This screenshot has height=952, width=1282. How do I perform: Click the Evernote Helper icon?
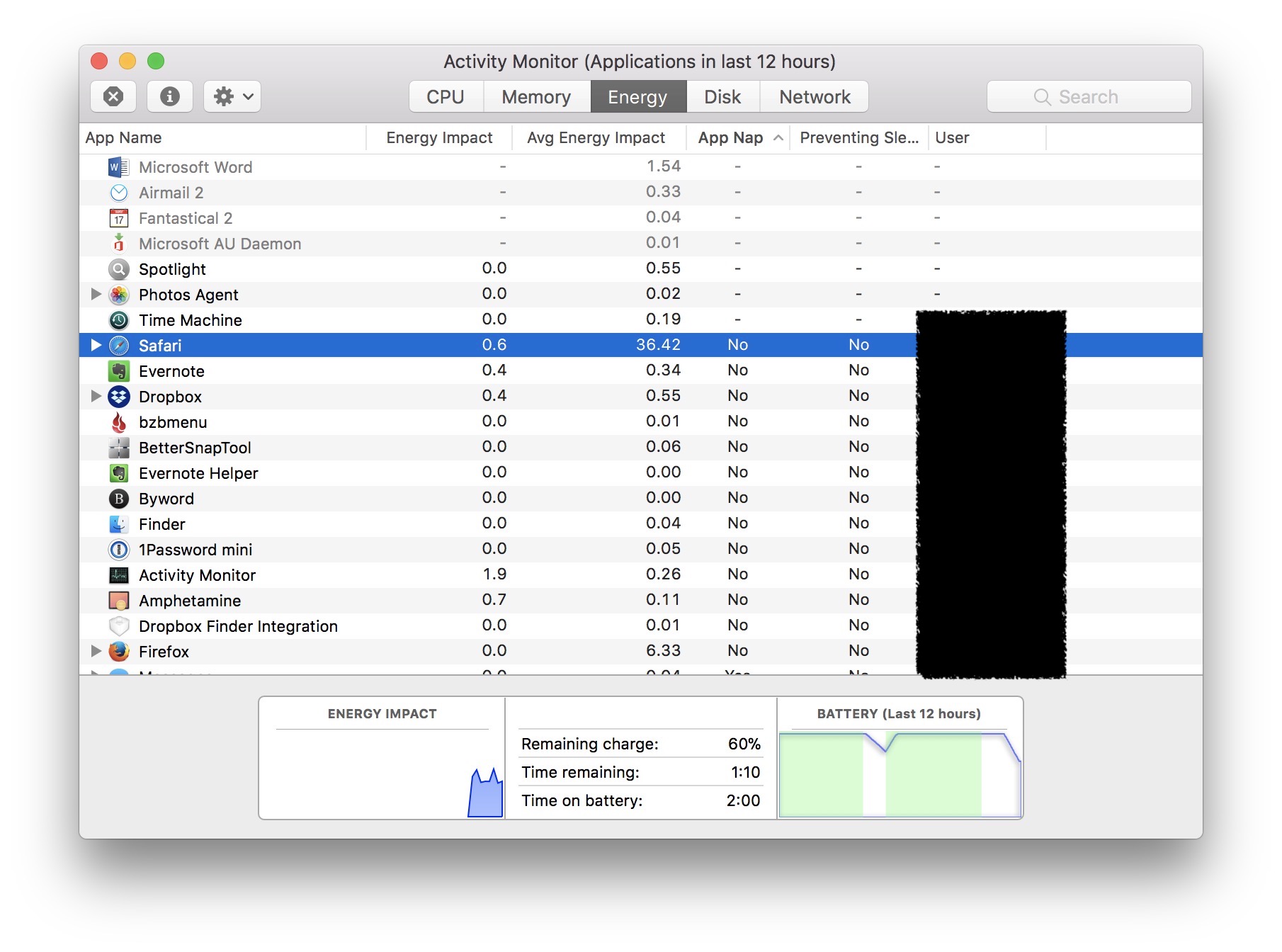click(119, 473)
